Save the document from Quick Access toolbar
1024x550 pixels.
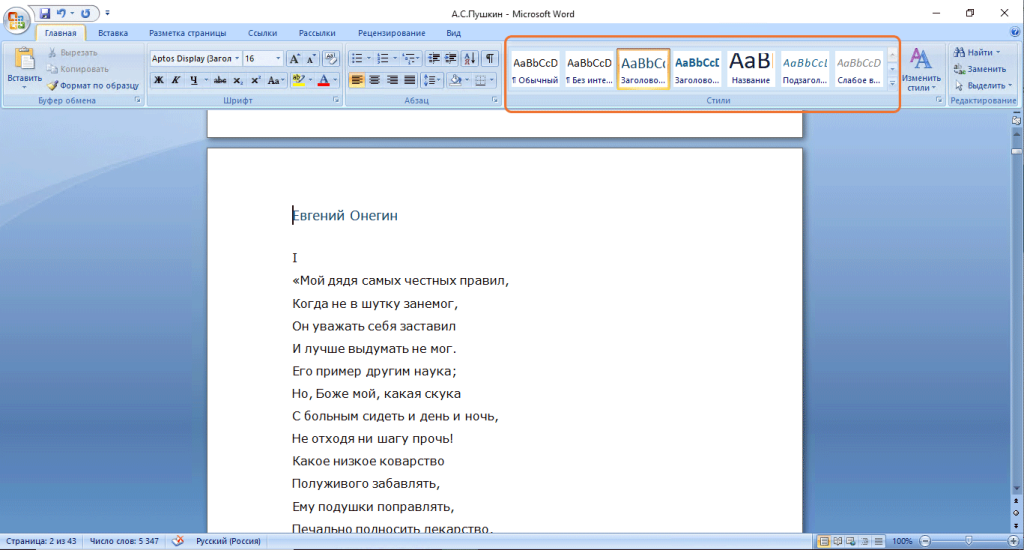click(44, 13)
